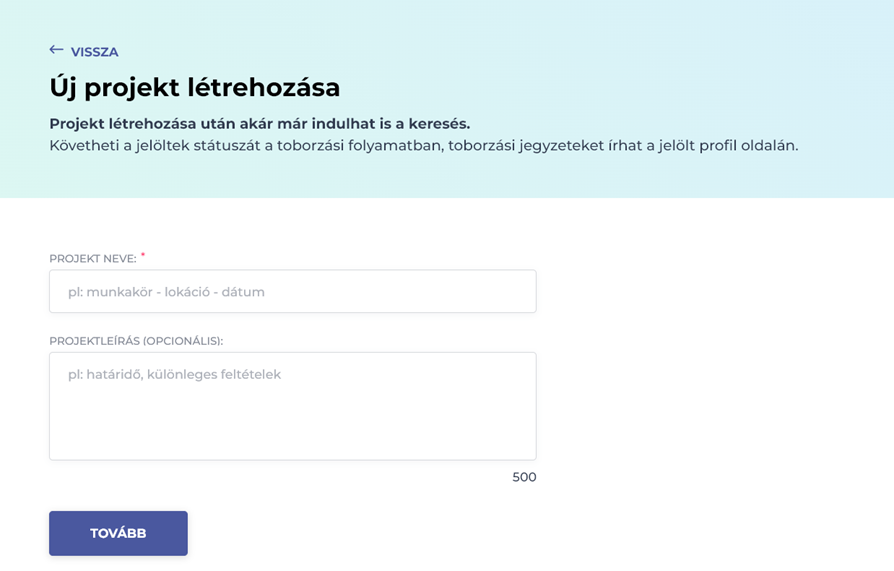
Task: Click the 'pl: határidő, különleges feltételek' placeholder
Action: [x=174, y=375]
